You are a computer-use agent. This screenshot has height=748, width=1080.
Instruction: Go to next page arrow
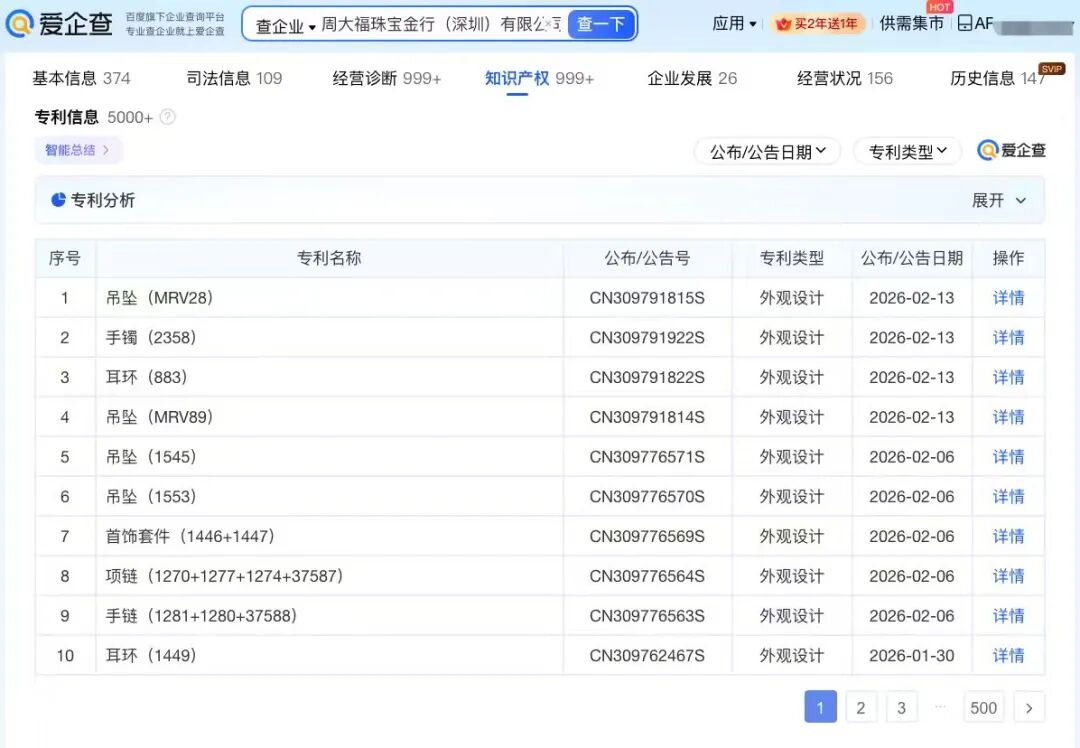point(1029,707)
